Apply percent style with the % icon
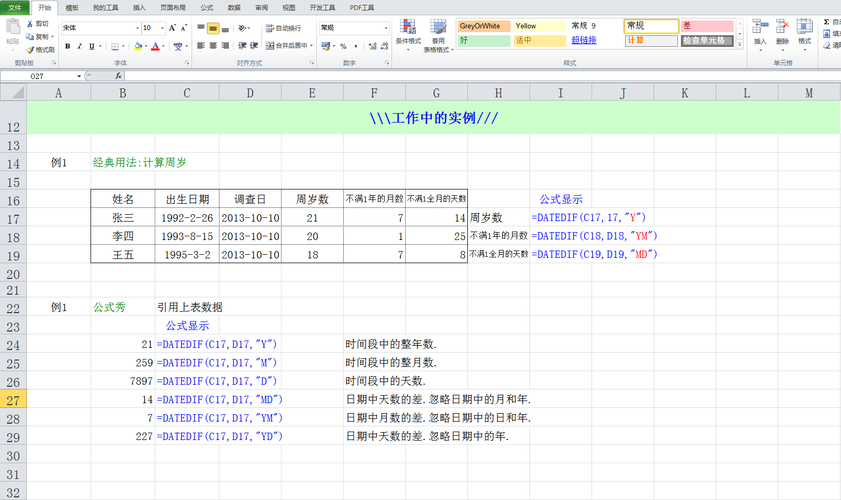Viewport: 841px width, 500px height. pos(343,46)
